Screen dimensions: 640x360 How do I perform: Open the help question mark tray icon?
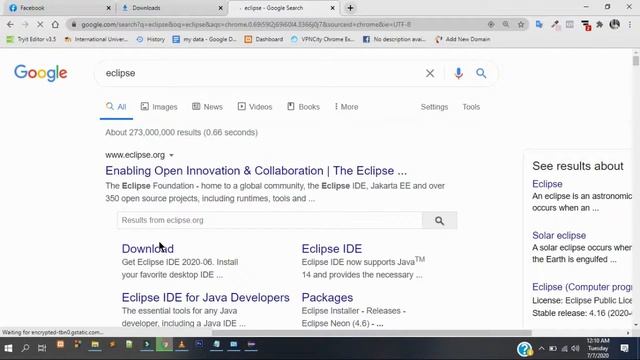pyautogui.click(x=524, y=349)
